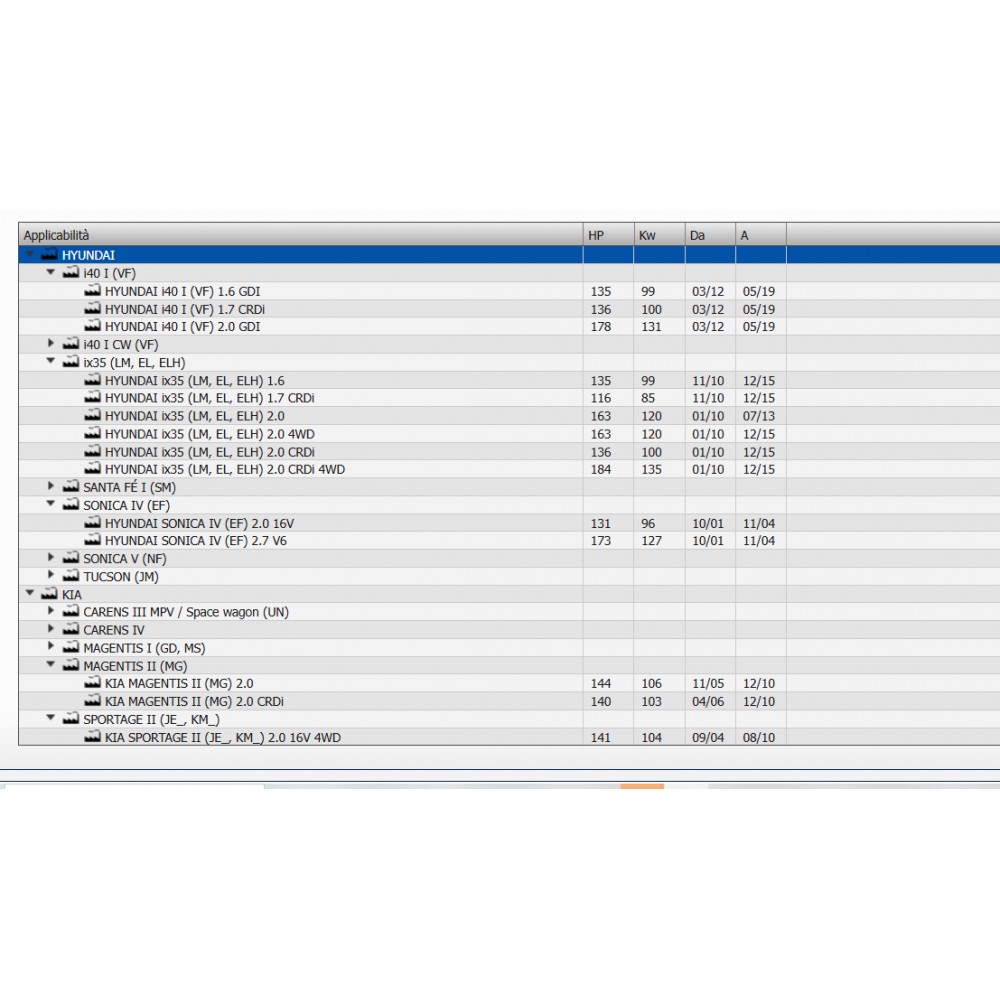Screen dimensions: 1000x1000
Task: Collapse the ix35 (LM, EL, ELH) group
Action: 52,362
